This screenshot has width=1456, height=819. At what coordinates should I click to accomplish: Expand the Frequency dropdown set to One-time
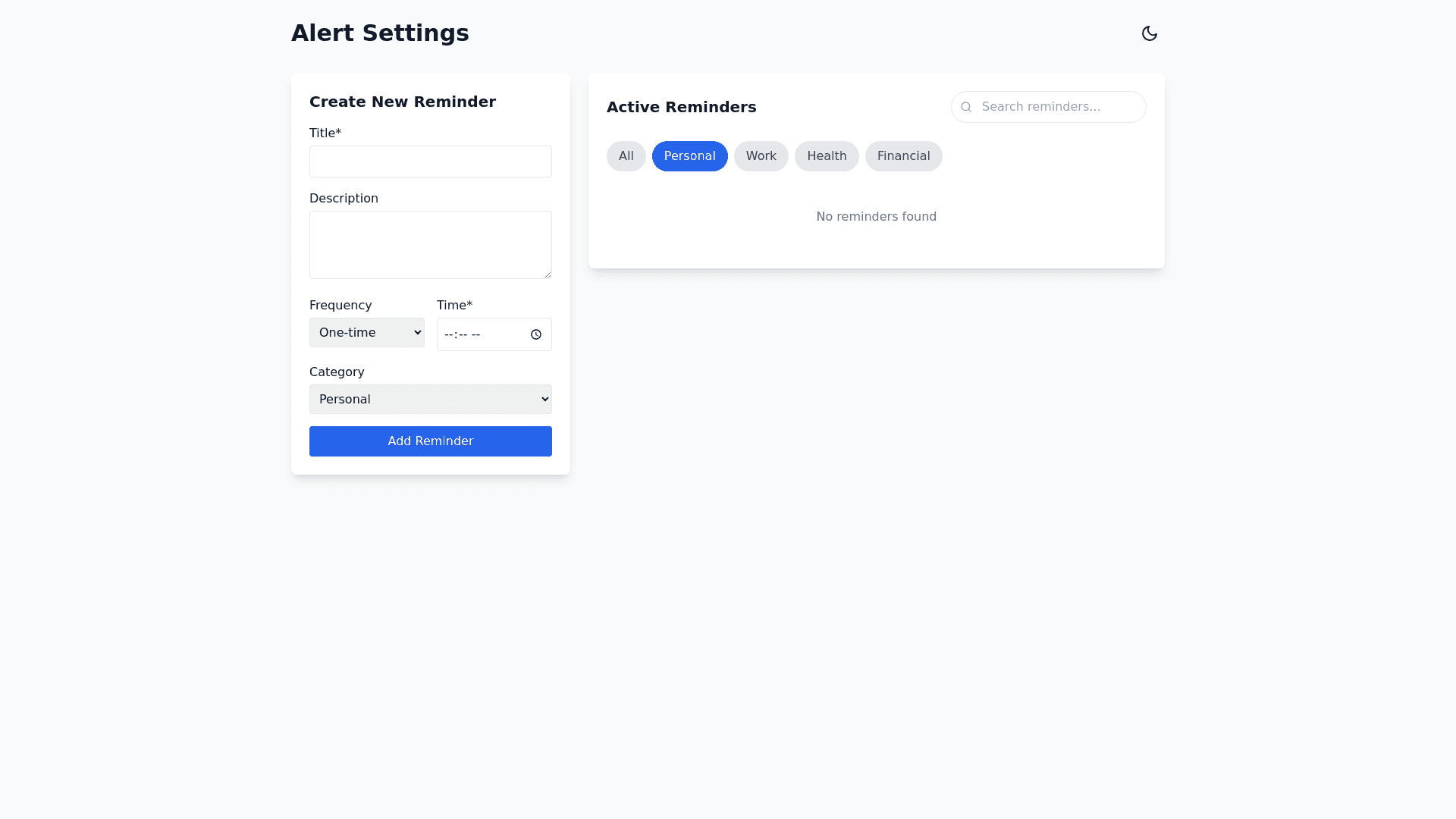pyautogui.click(x=366, y=332)
